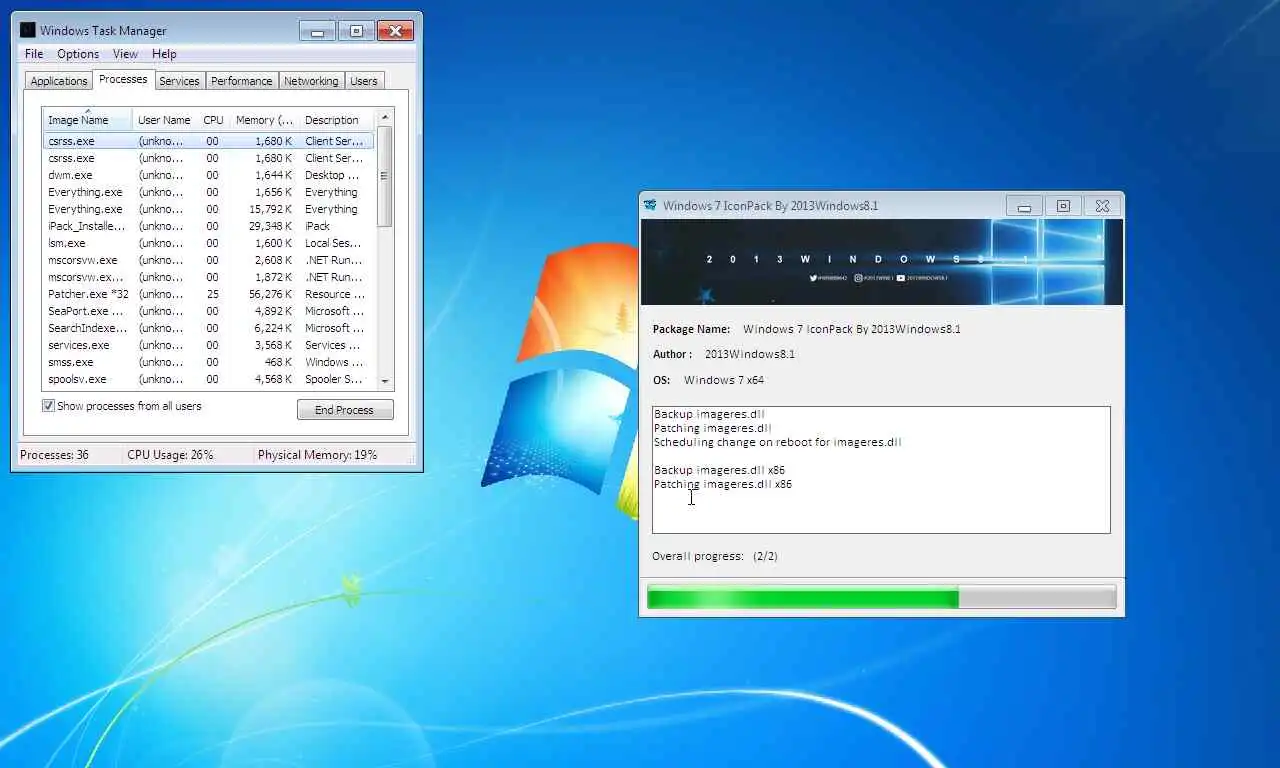Click the End Process button
Screen dimensions: 1280x768
pos(345,410)
